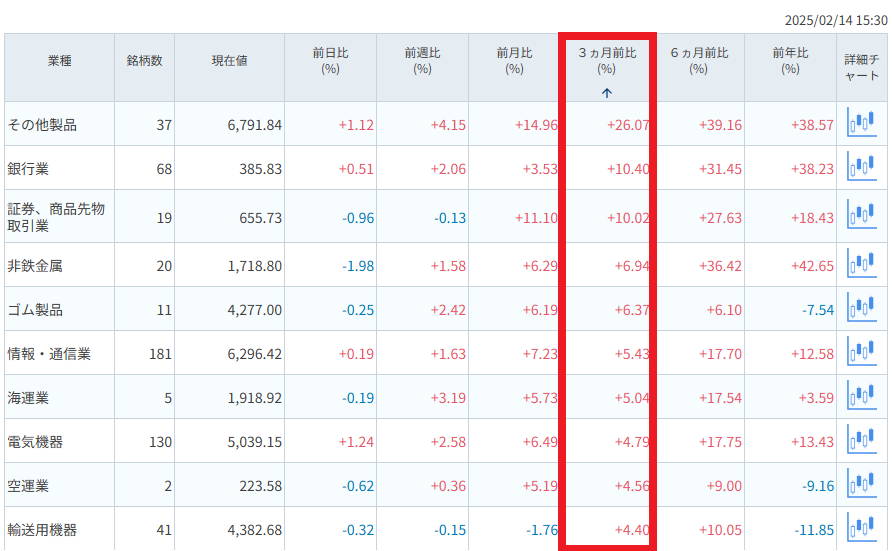Open detail chart for 電気機器

[x=861, y=440]
